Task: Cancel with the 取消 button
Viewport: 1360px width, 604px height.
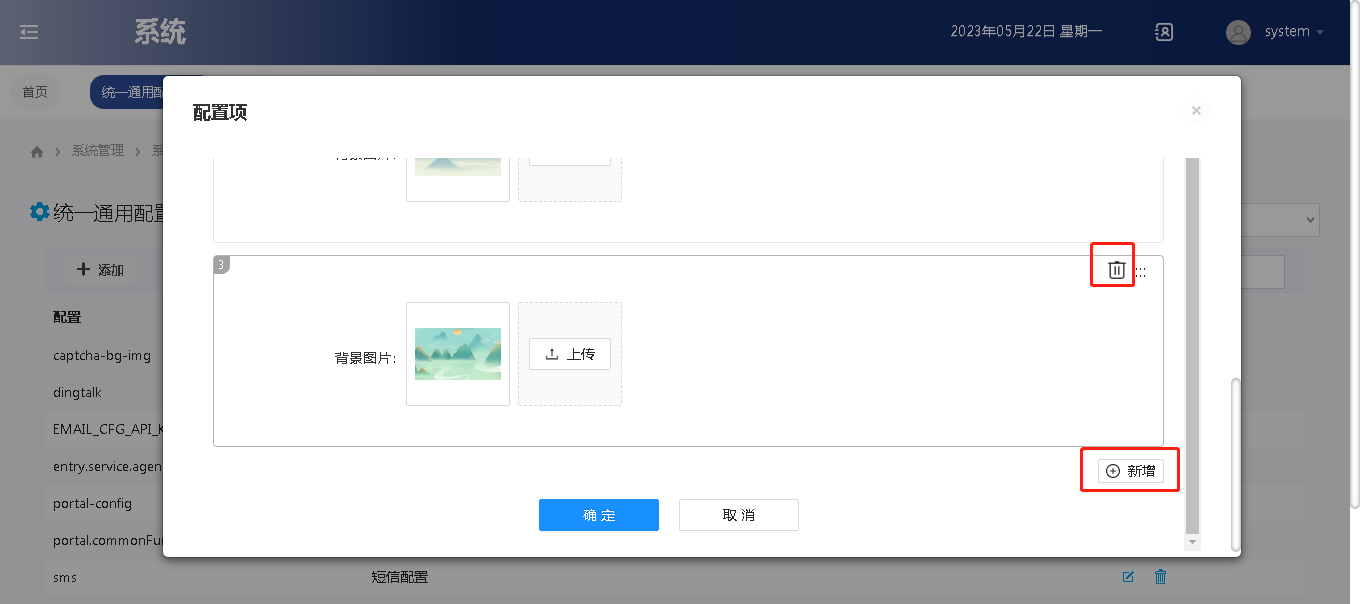Action: [739, 515]
